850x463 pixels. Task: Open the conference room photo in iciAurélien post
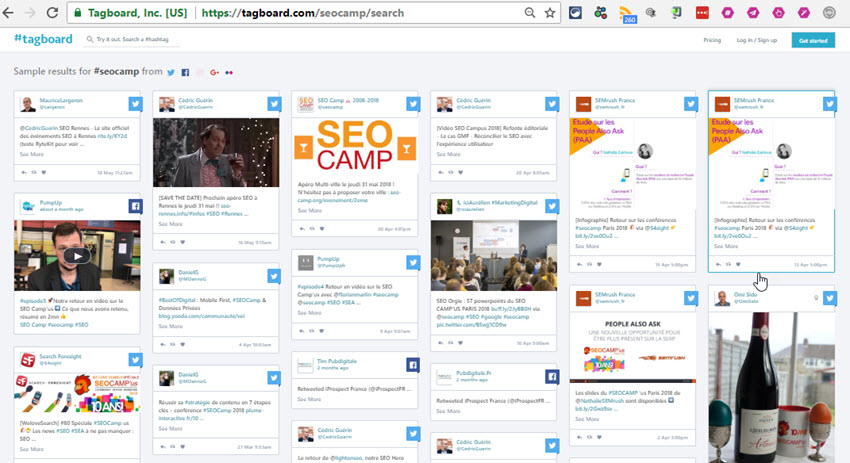(493, 255)
